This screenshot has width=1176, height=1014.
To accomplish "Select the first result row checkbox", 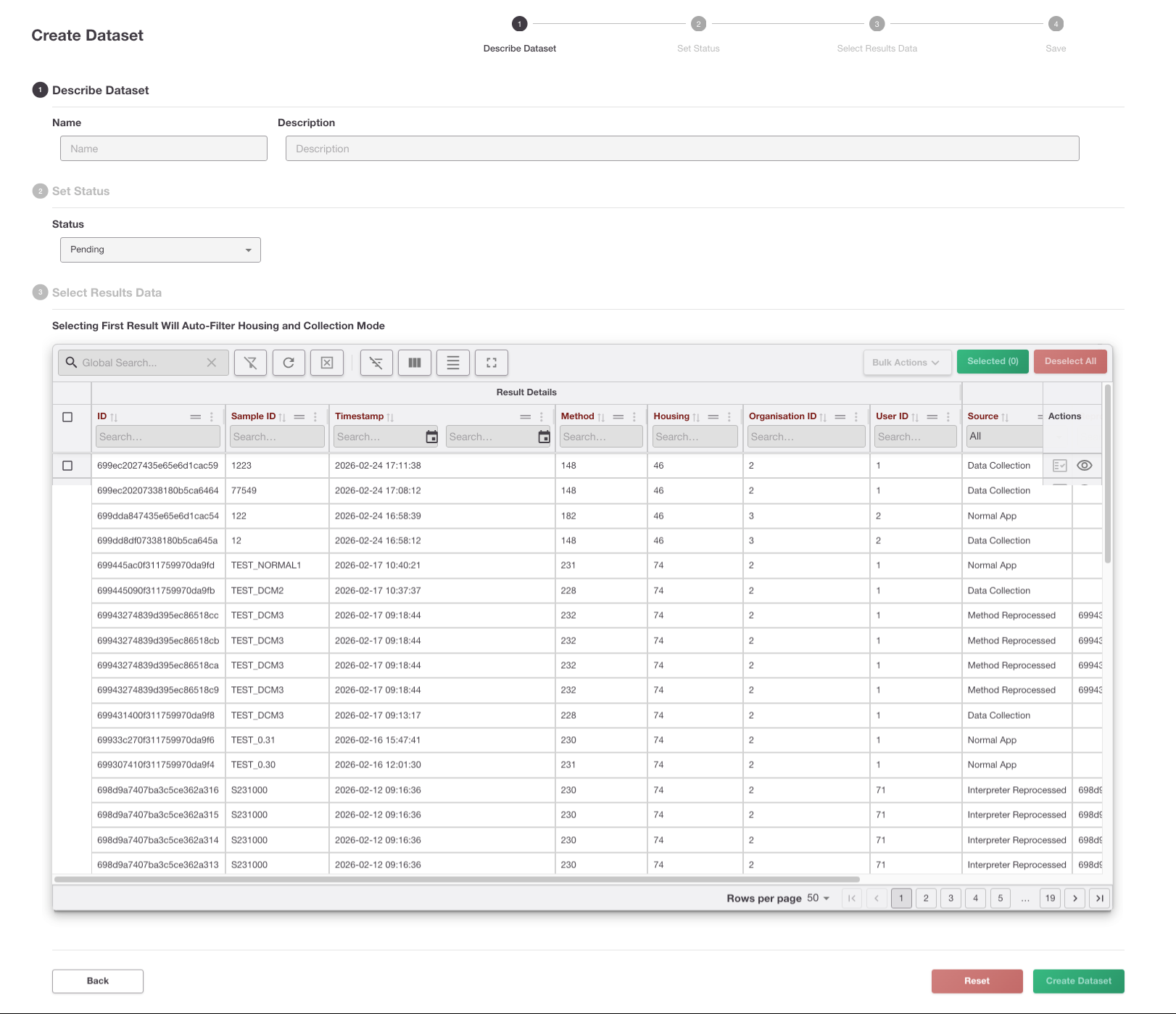I will [67, 466].
